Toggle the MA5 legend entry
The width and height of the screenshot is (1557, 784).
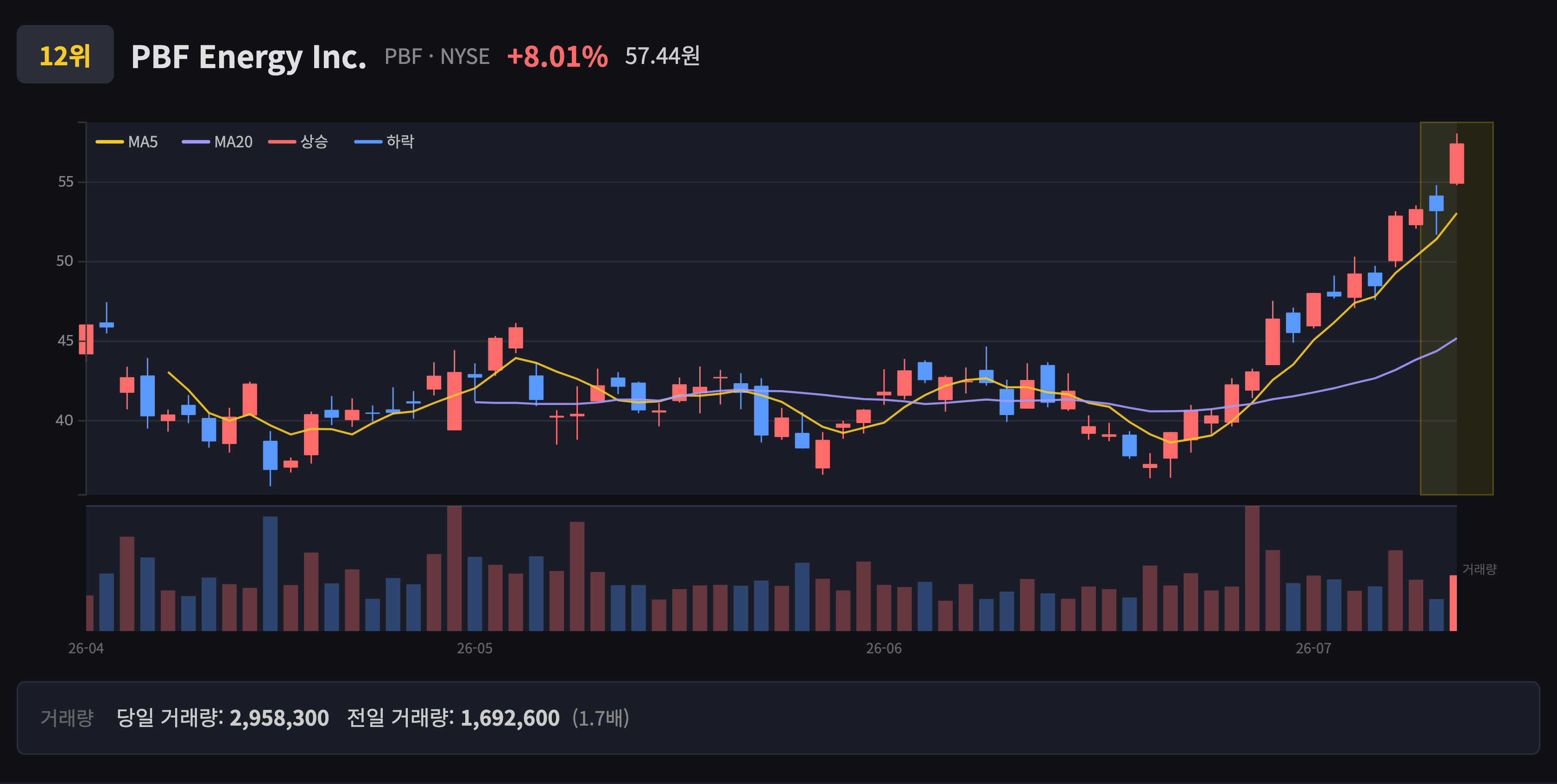tap(127, 142)
